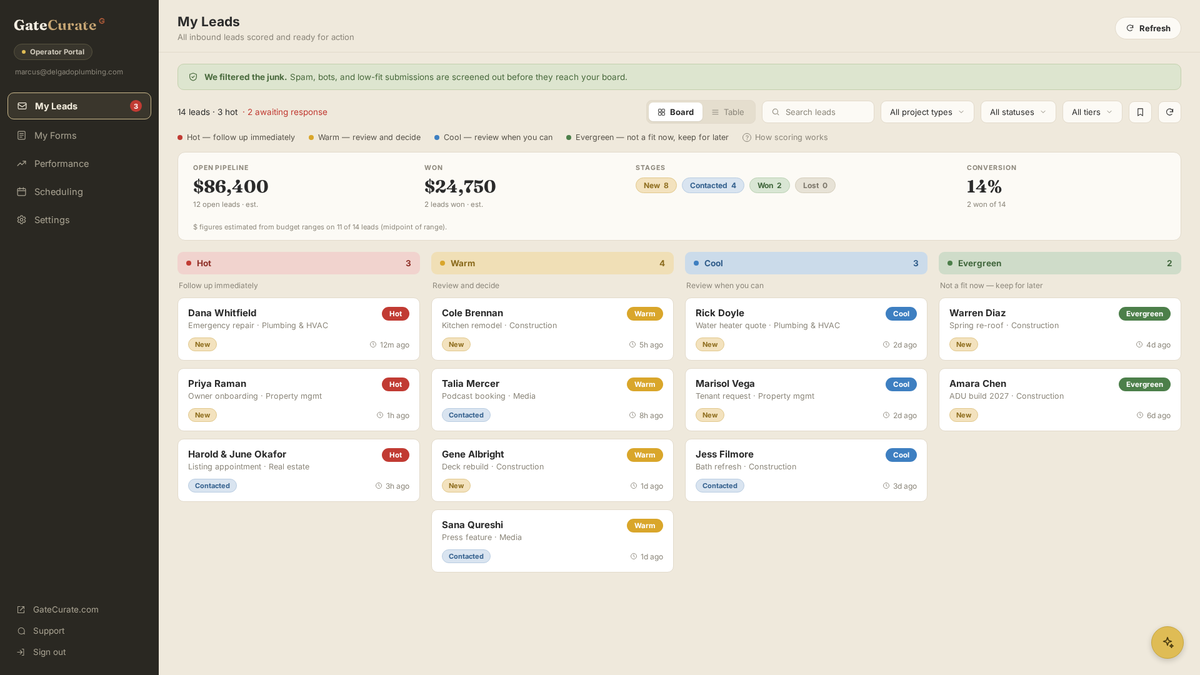Click the red 3 badge on My Leads

[136, 106]
